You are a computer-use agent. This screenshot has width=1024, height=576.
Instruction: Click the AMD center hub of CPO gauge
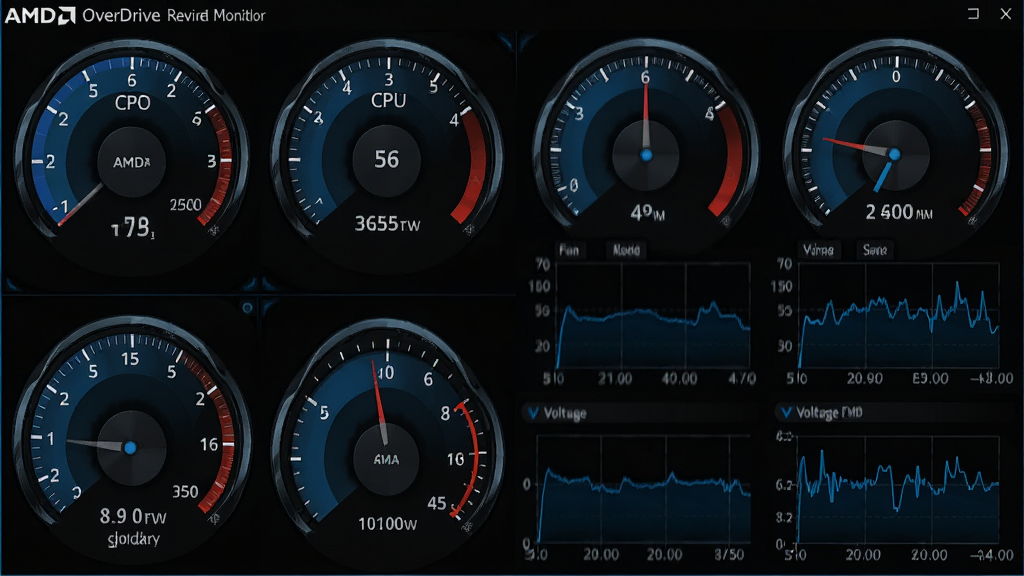132,162
